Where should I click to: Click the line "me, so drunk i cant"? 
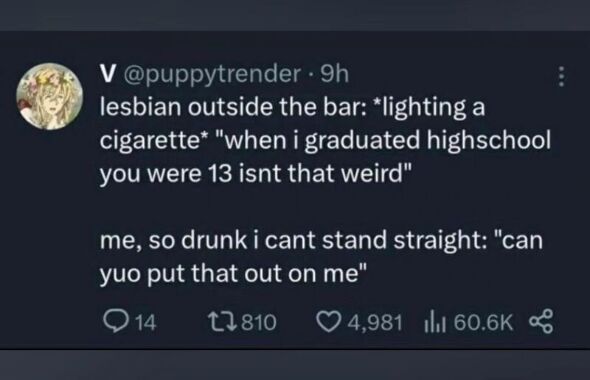coord(321,240)
